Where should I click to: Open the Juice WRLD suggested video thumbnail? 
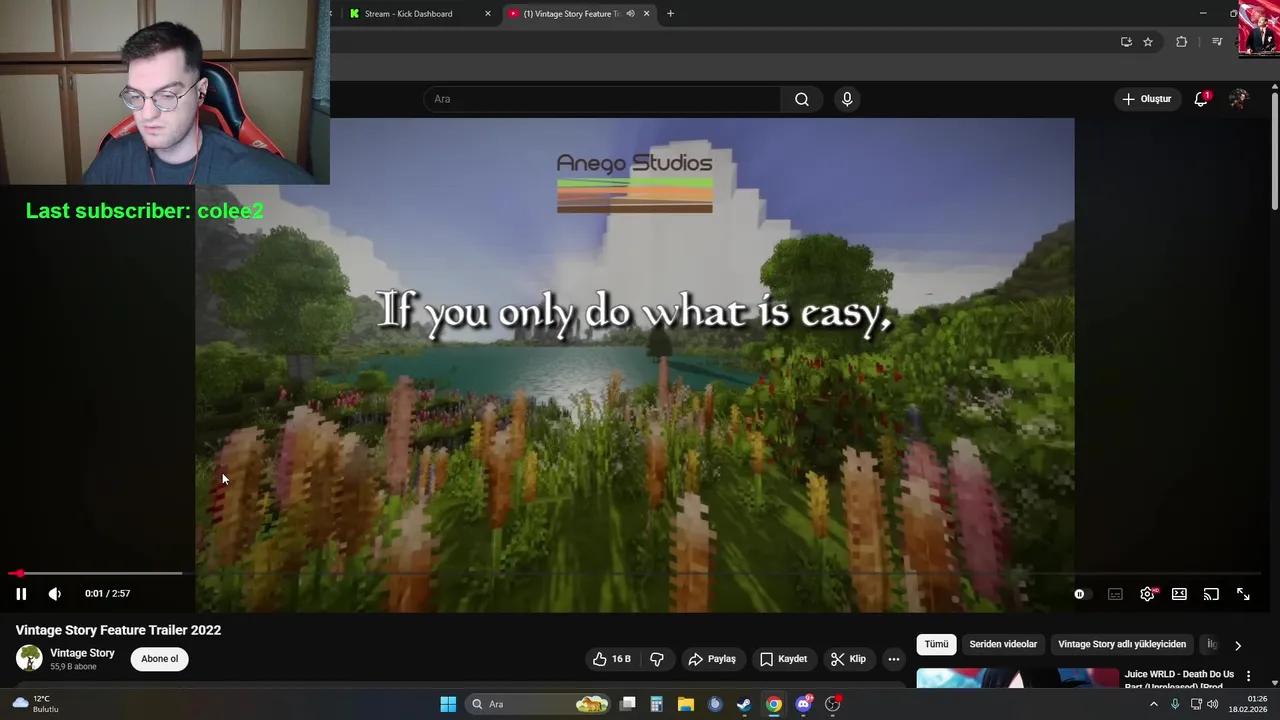[x=1017, y=678]
